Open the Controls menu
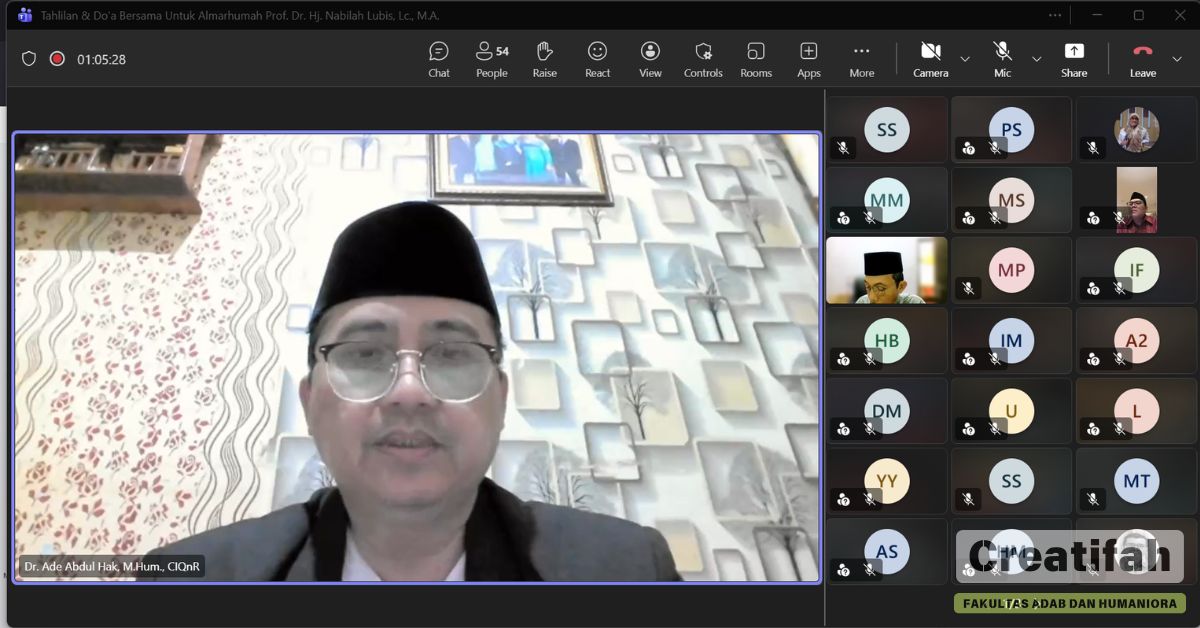This screenshot has width=1200, height=628. click(703, 59)
